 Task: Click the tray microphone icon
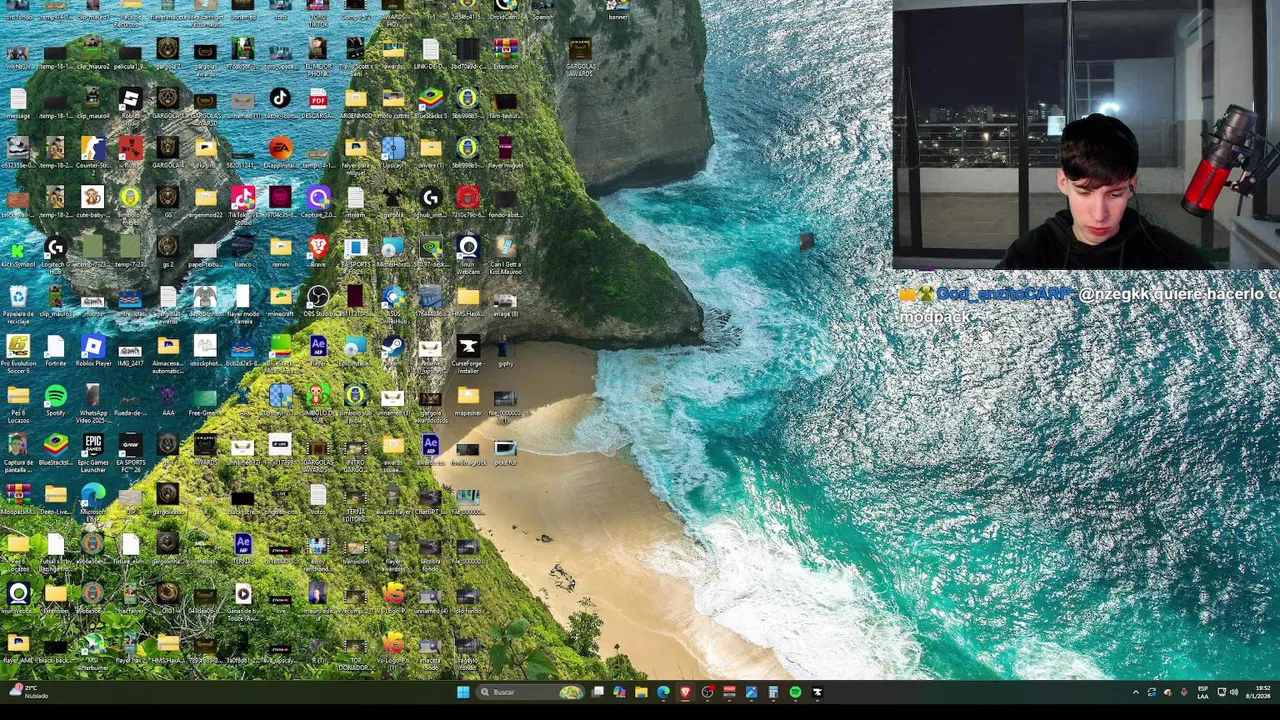pos(1184,692)
